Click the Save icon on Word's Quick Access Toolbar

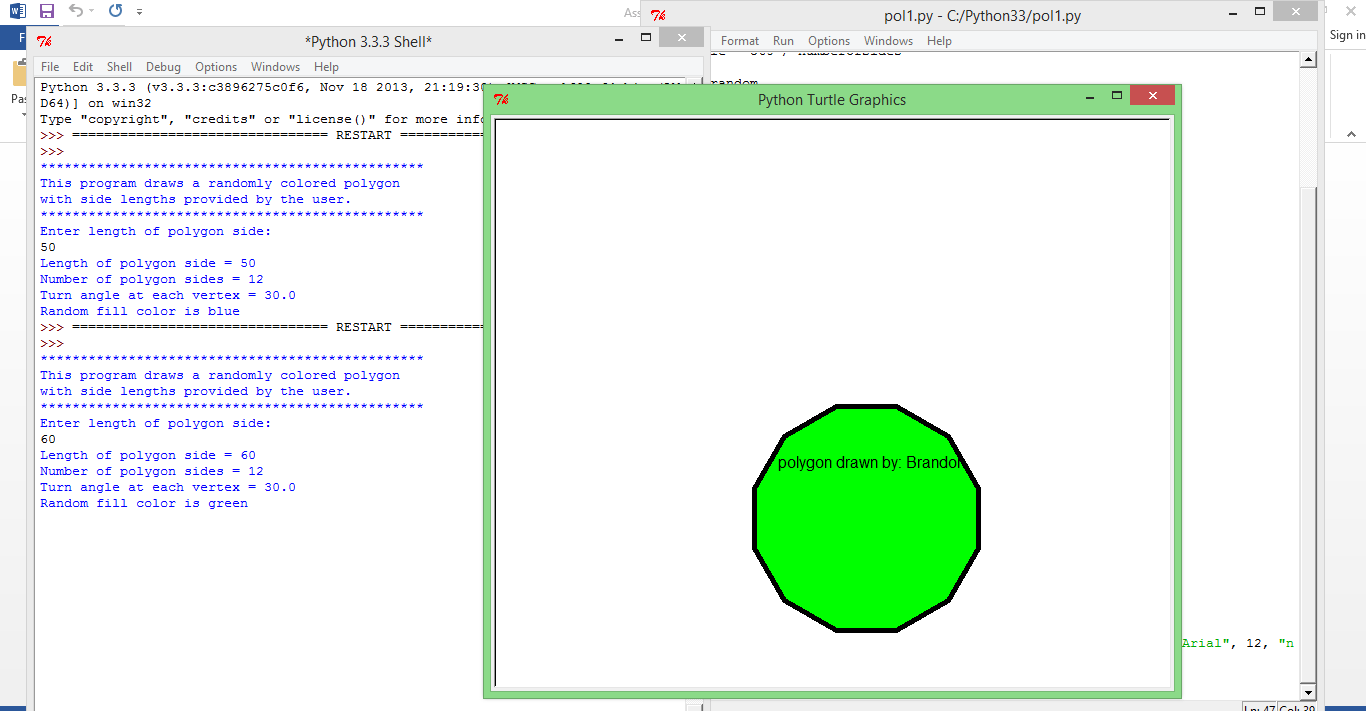(47, 11)
